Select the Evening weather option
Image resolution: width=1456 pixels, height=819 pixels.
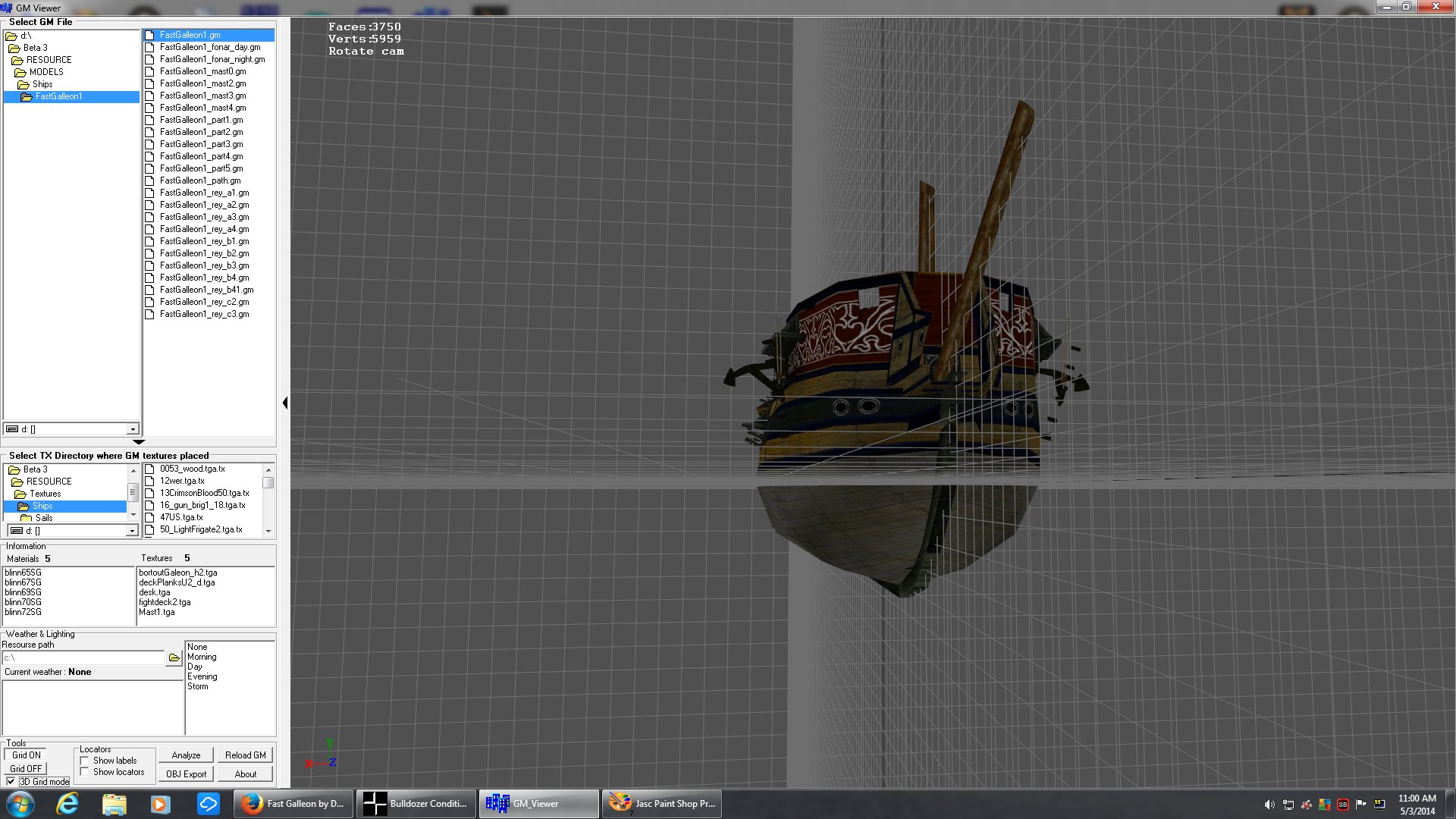[x=202, y=676]
